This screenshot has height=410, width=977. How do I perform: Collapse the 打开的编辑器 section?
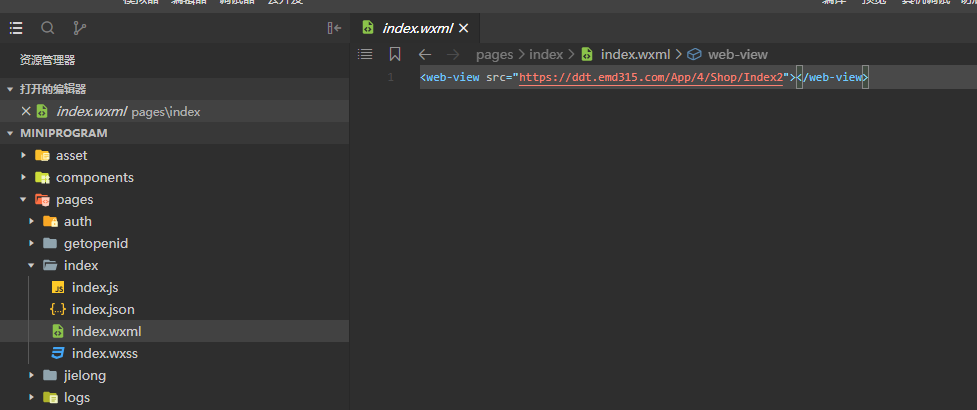pyautogui.click(x=10, y=89)
